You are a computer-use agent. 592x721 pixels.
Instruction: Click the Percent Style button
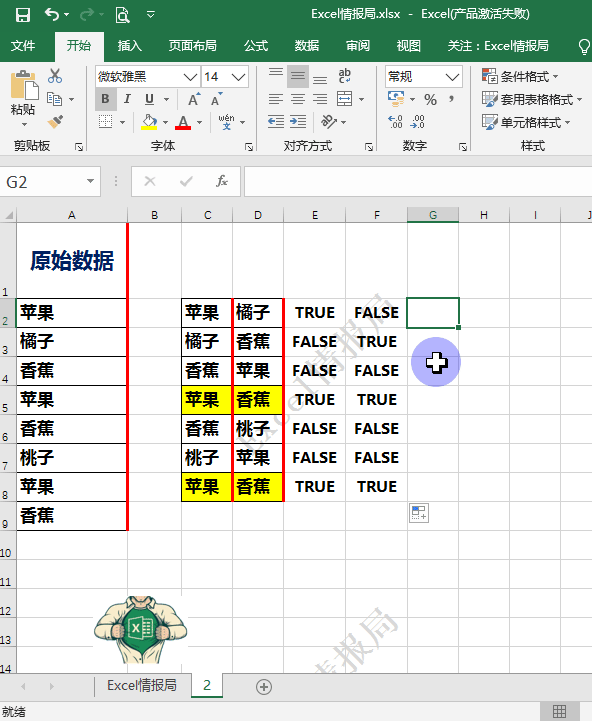pos(430,99)
